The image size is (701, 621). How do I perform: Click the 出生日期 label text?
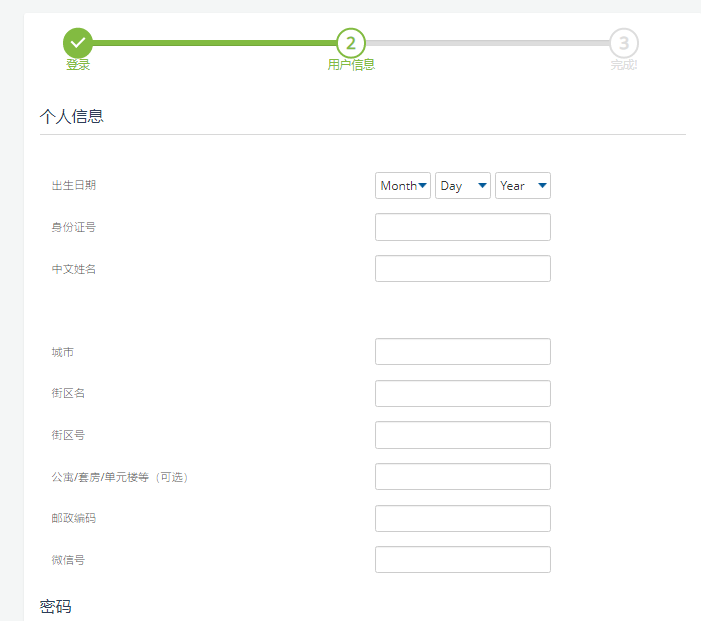74,185
